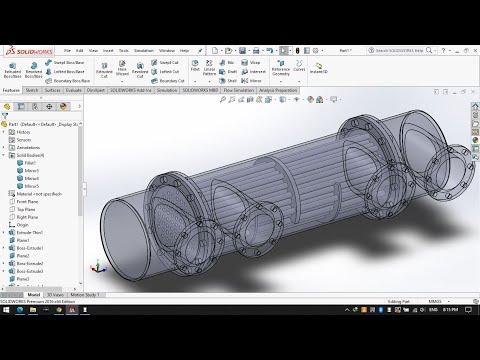The height and width of the screenshot is (360, 480).
Task: Click the filter funnel icon in tree
Action: [x=5, y=116]
